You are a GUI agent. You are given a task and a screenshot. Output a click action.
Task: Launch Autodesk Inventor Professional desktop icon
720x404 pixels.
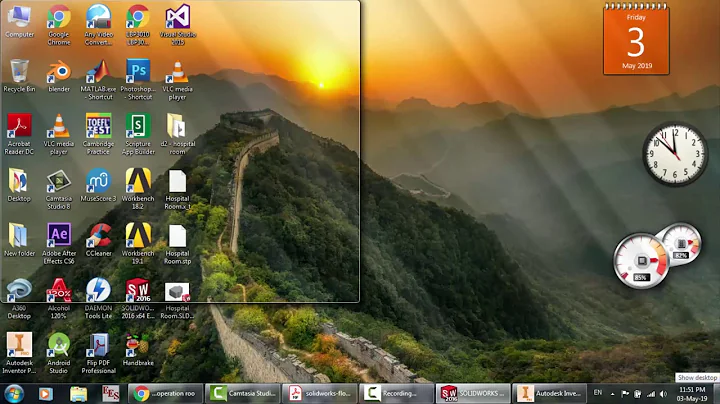pyautogui.click(x=19, y=353)
